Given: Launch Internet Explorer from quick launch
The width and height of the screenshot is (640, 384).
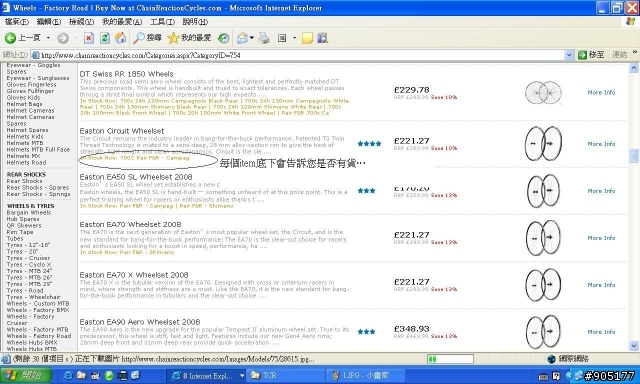Looking at the screenshot, I should coord(68,375).
